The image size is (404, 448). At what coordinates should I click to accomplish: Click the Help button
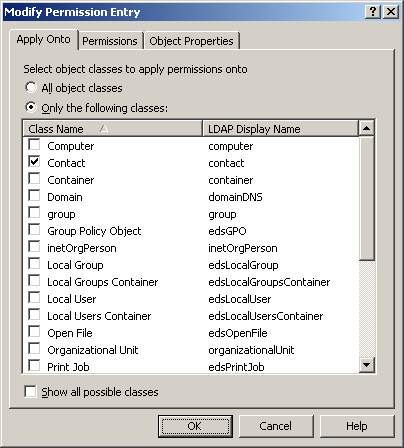click(357, 426)
